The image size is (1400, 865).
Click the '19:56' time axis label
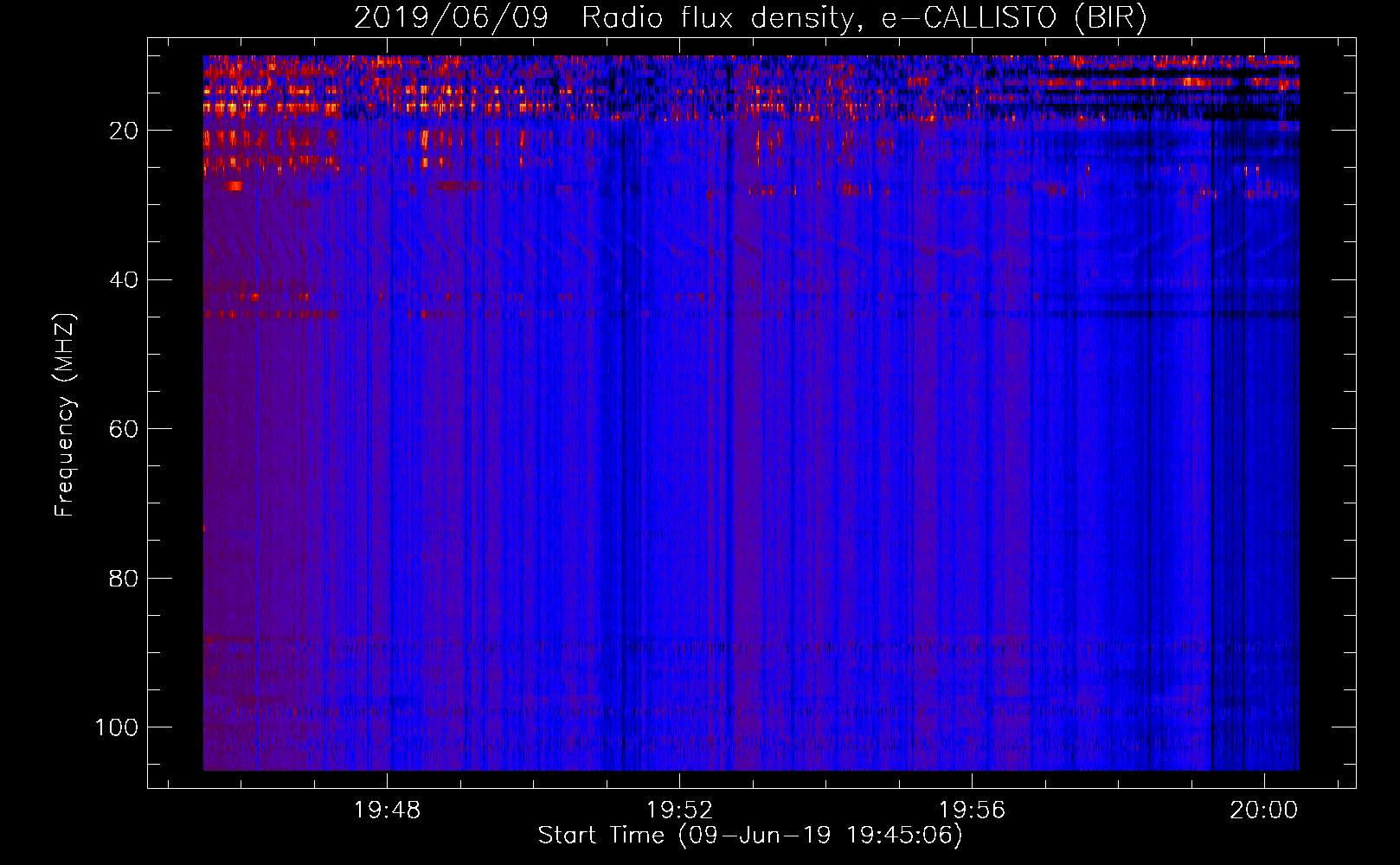click(973, 810)
